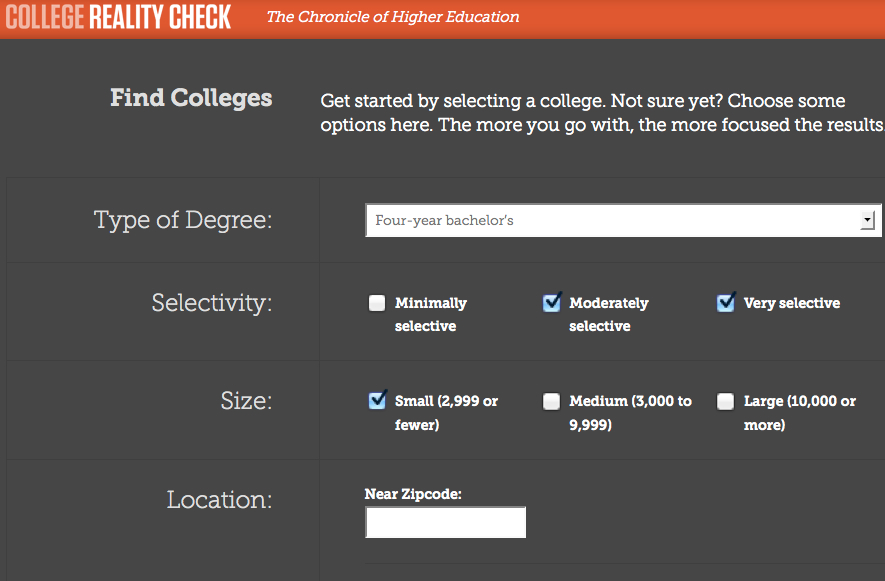Screen dimensions: 885x581
Task: Uncheck the Very selective checkbox
Action: tap(726, 303)
